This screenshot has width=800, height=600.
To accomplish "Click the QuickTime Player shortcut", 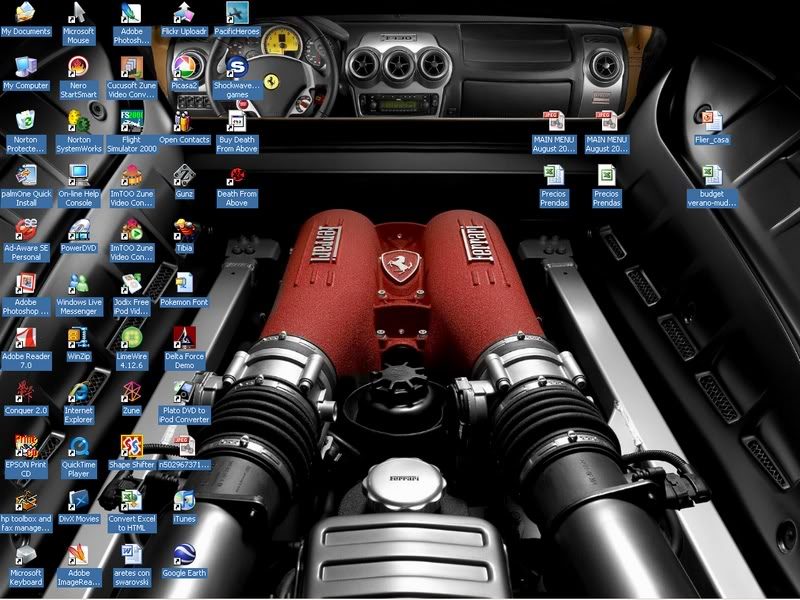I will tap(78, 446).
